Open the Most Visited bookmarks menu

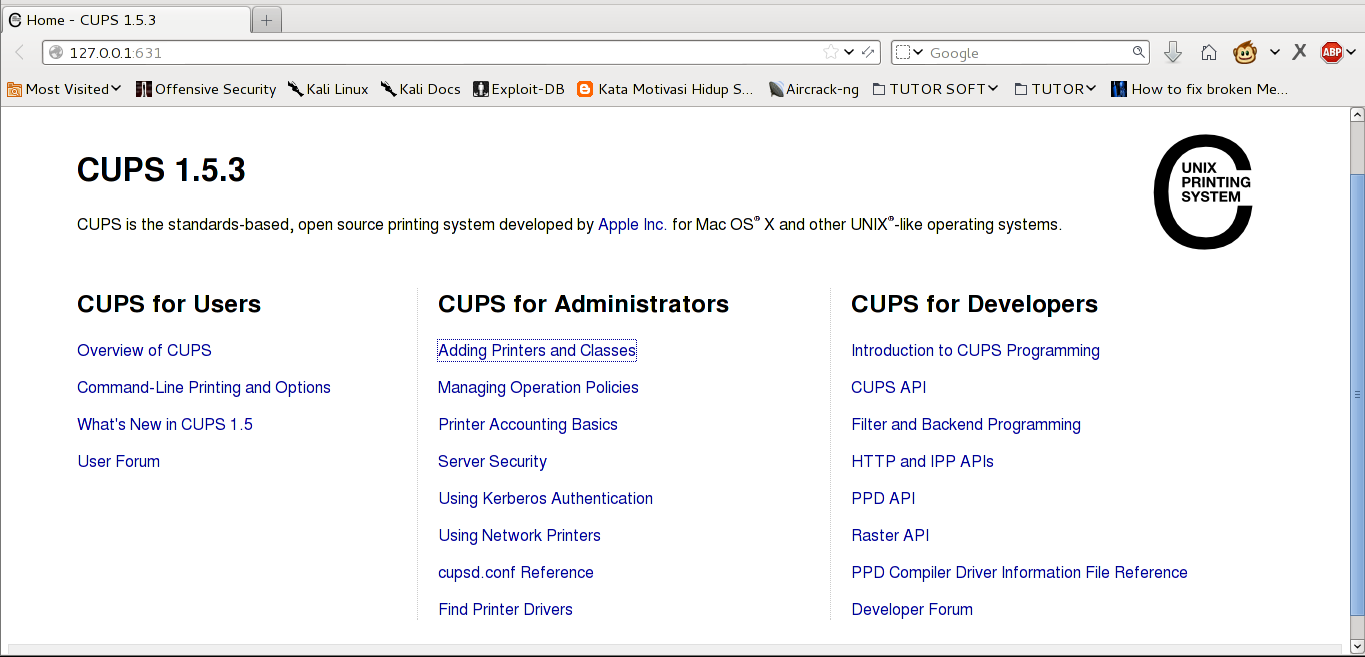(x=64, y=89)
